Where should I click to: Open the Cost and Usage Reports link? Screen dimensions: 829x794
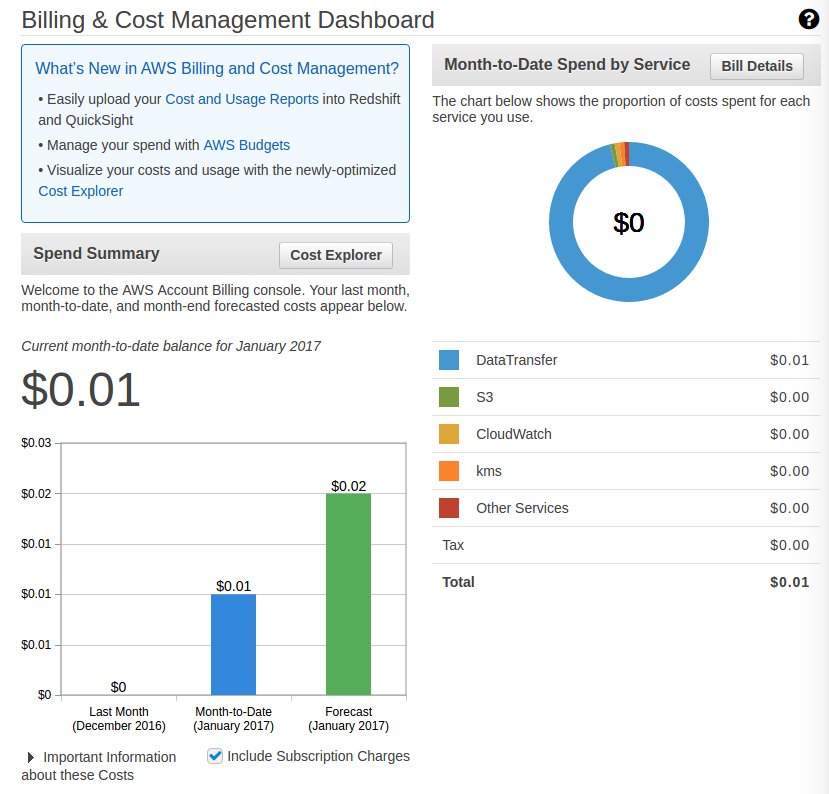242,99
